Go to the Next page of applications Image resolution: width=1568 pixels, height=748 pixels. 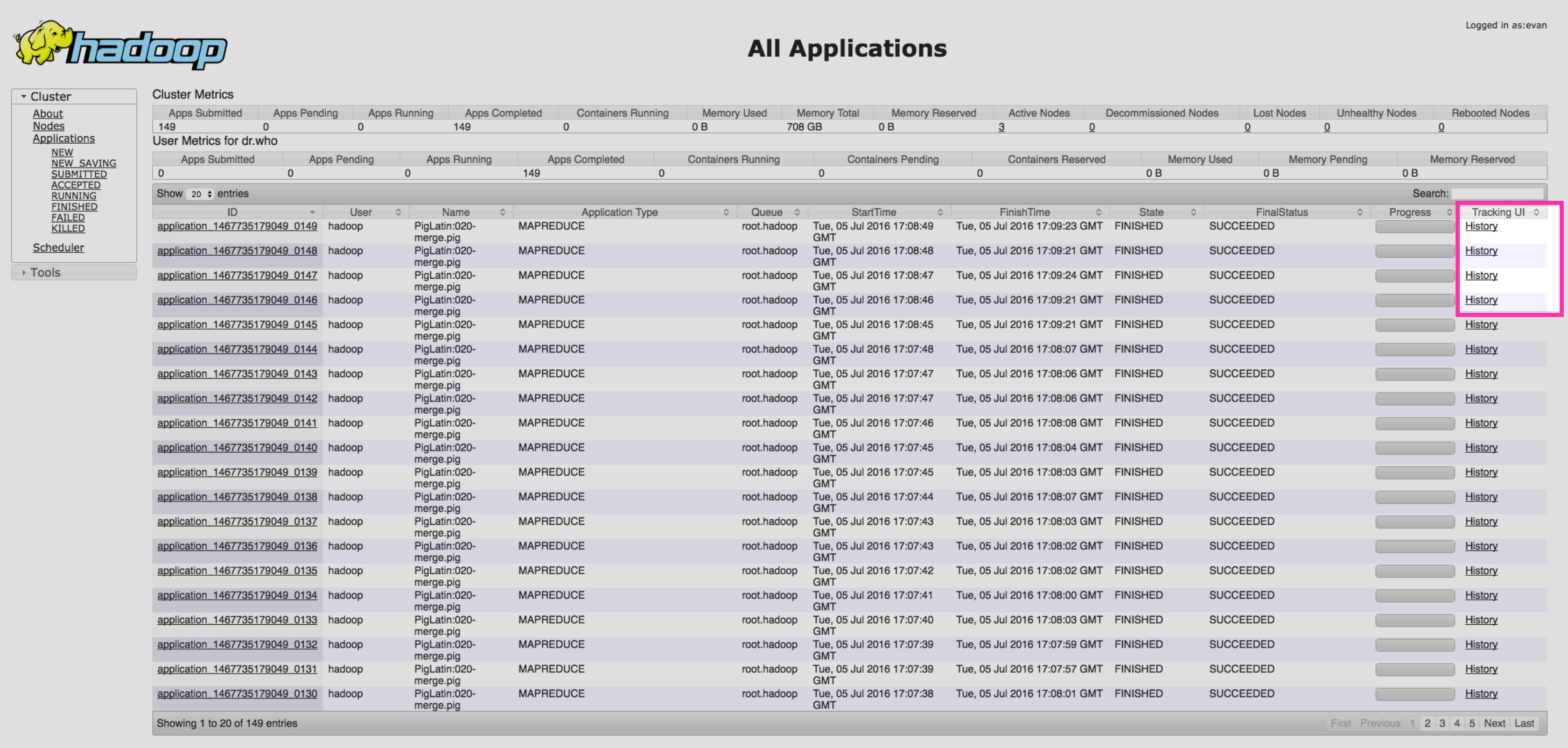tap(1495, 723)
